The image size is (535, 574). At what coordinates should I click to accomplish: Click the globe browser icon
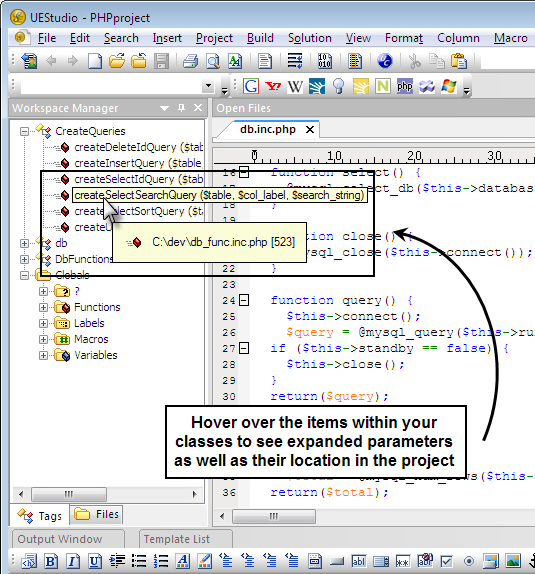click(385, 61)
